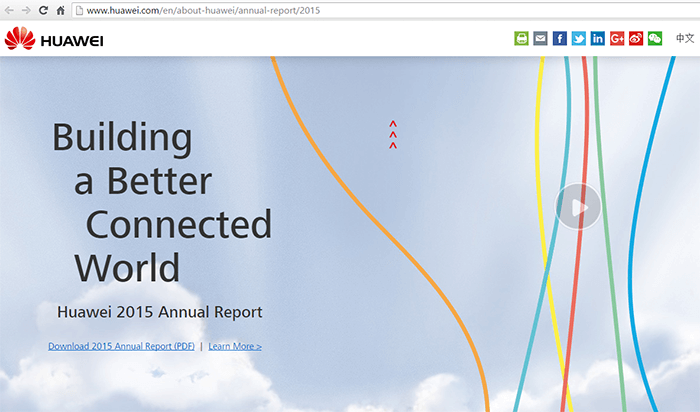Click the URL address bar
The width and height of the screenshot is (700, 412).
pos(386,10)
